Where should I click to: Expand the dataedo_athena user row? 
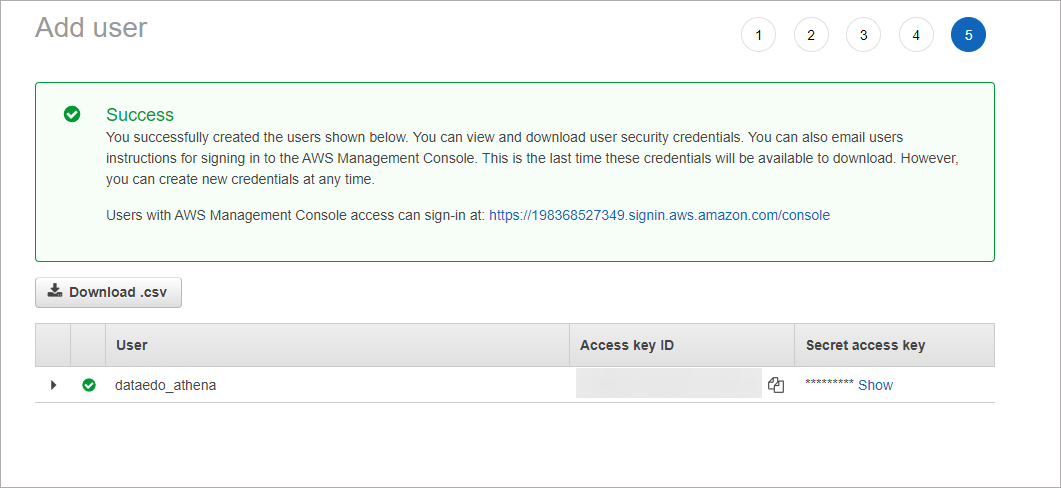click(x=53, y=385)
